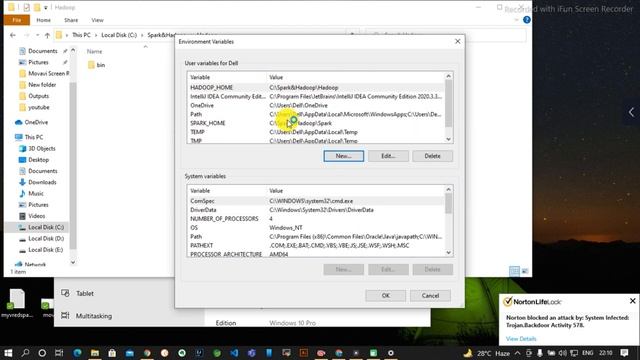Open Share tab in Explorer ribbon
Viewport: 640px width, 360px height.
click(71, 20)
